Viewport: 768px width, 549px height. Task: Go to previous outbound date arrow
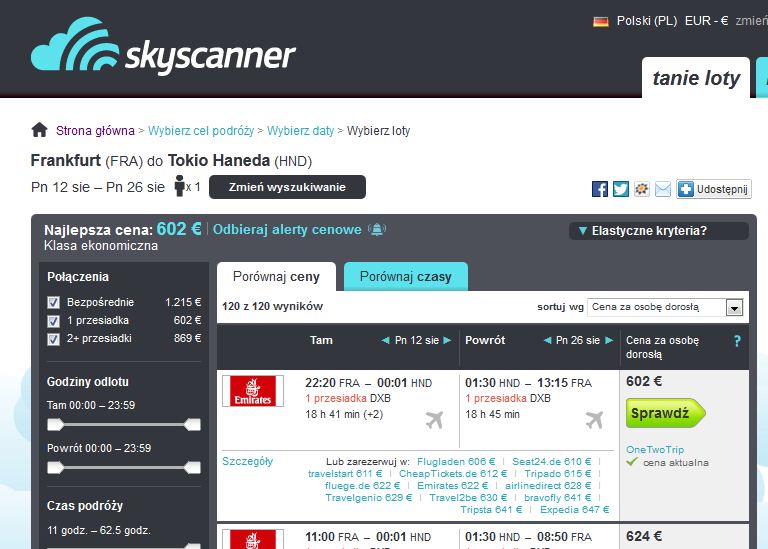[x=385, y=340]
